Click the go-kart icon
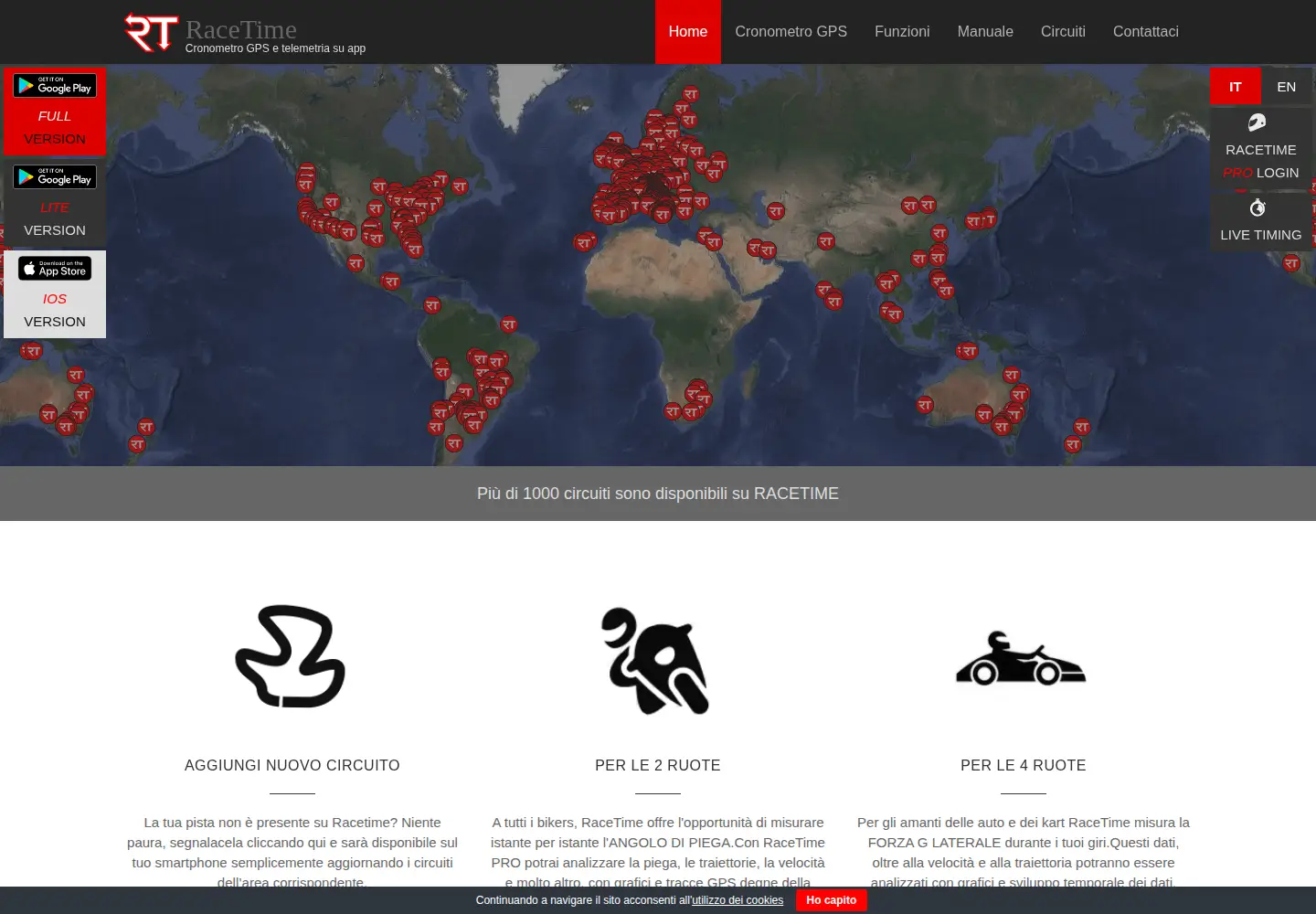This screenshot has height=914, width=1316. click(1021, 658)
